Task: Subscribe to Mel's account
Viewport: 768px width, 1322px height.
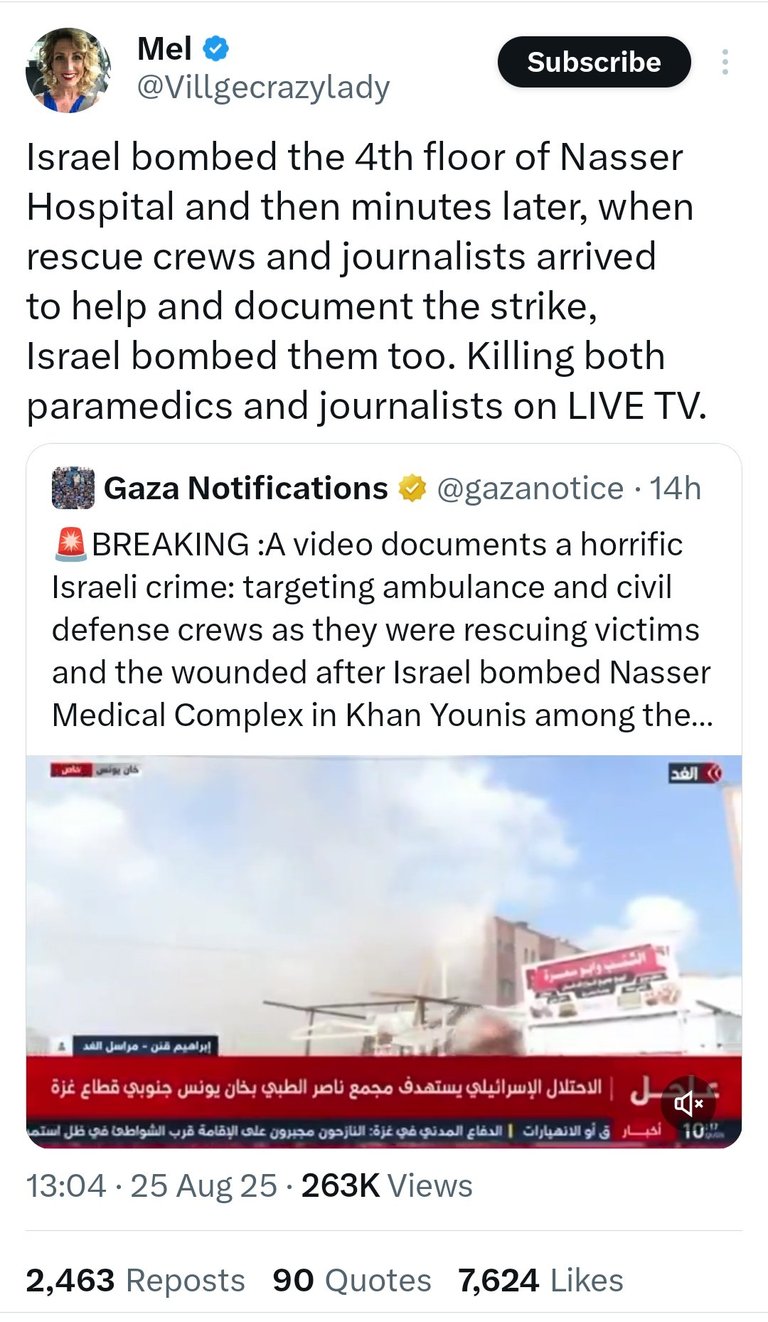Action: tap(594, 62)
